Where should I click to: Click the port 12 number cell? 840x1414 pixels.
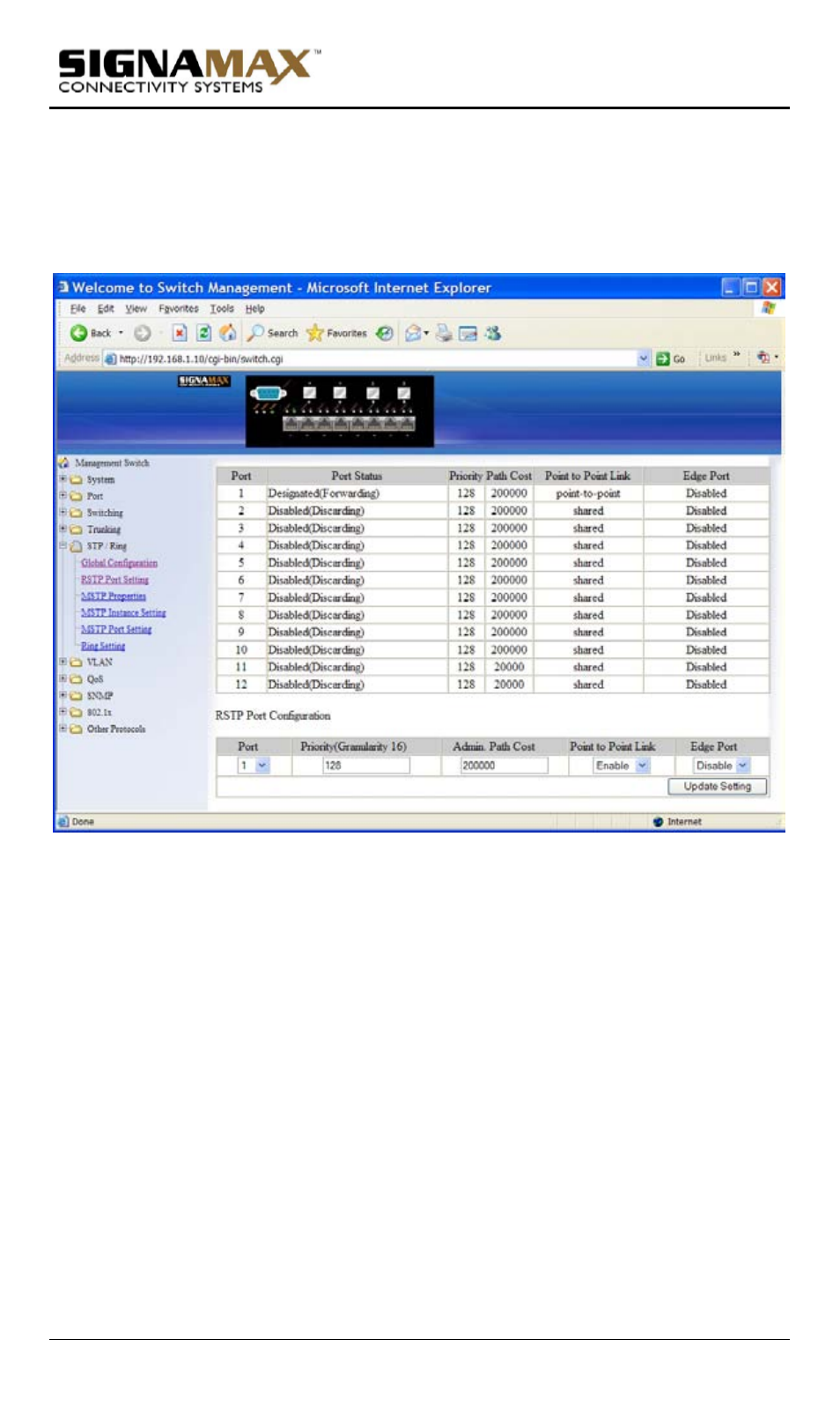[241, 685]
